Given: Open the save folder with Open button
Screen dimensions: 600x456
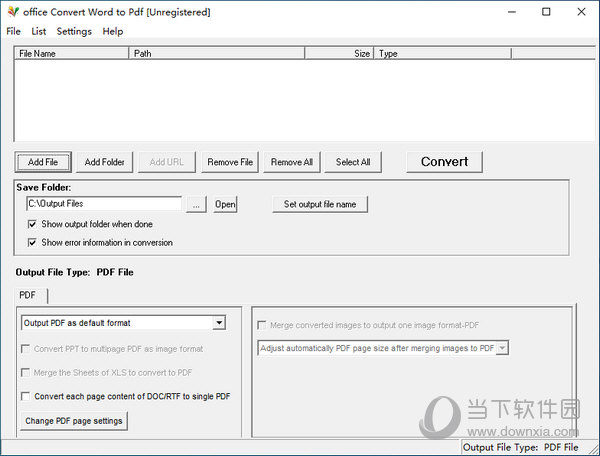Looking at the screenshot, I should pos(225,204).
